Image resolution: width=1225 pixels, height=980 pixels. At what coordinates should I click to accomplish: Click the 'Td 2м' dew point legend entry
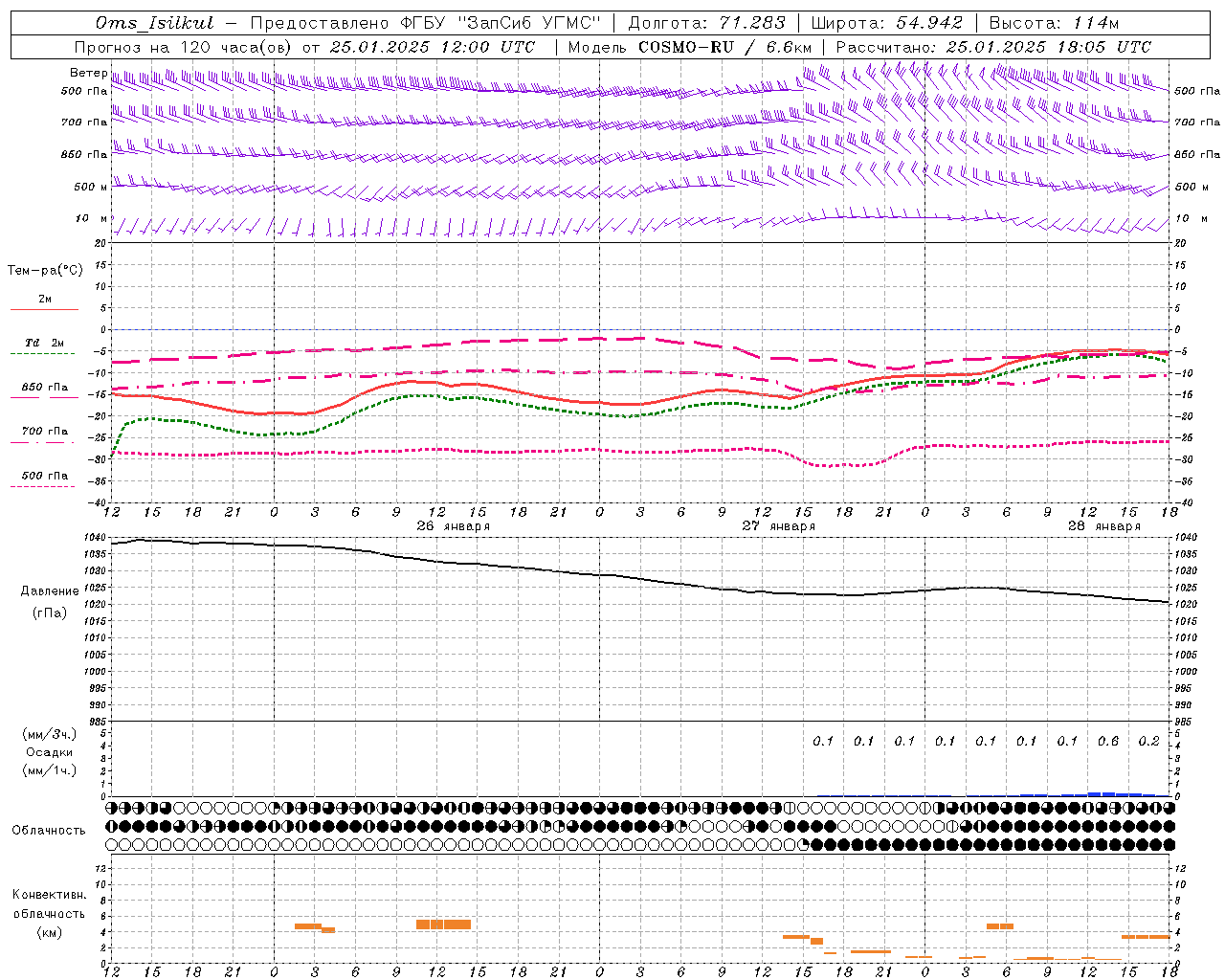tap(44, 343)
